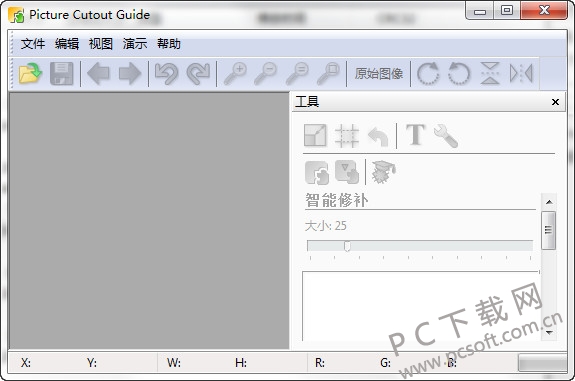Click the tools panel scrollbar up arrow

pos(549,202)
